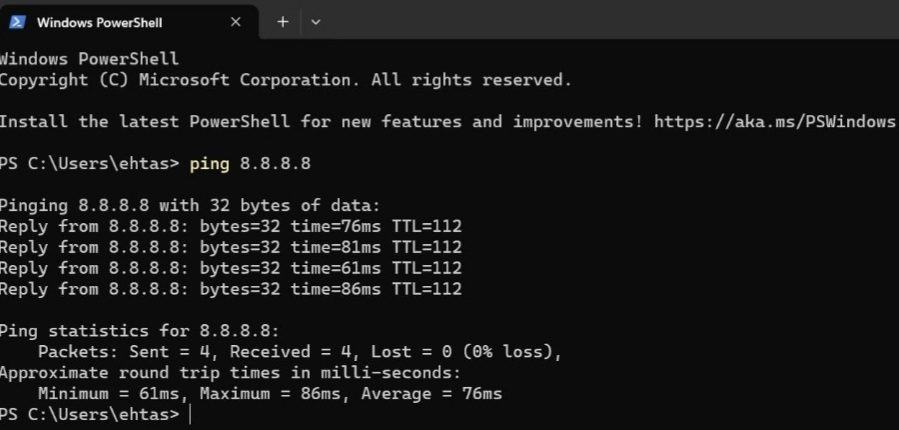Click the reply line showing time=81ms
The height and width of the screenshot is (430, 899).
tap(230, 247)
